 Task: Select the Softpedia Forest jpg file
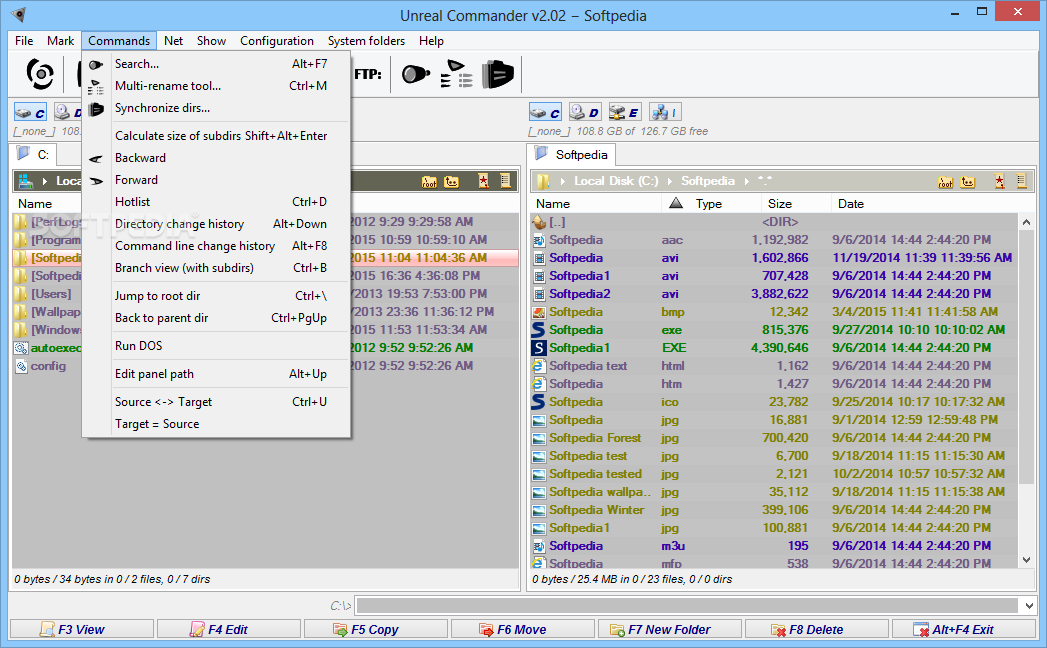[x=775, y=438]
